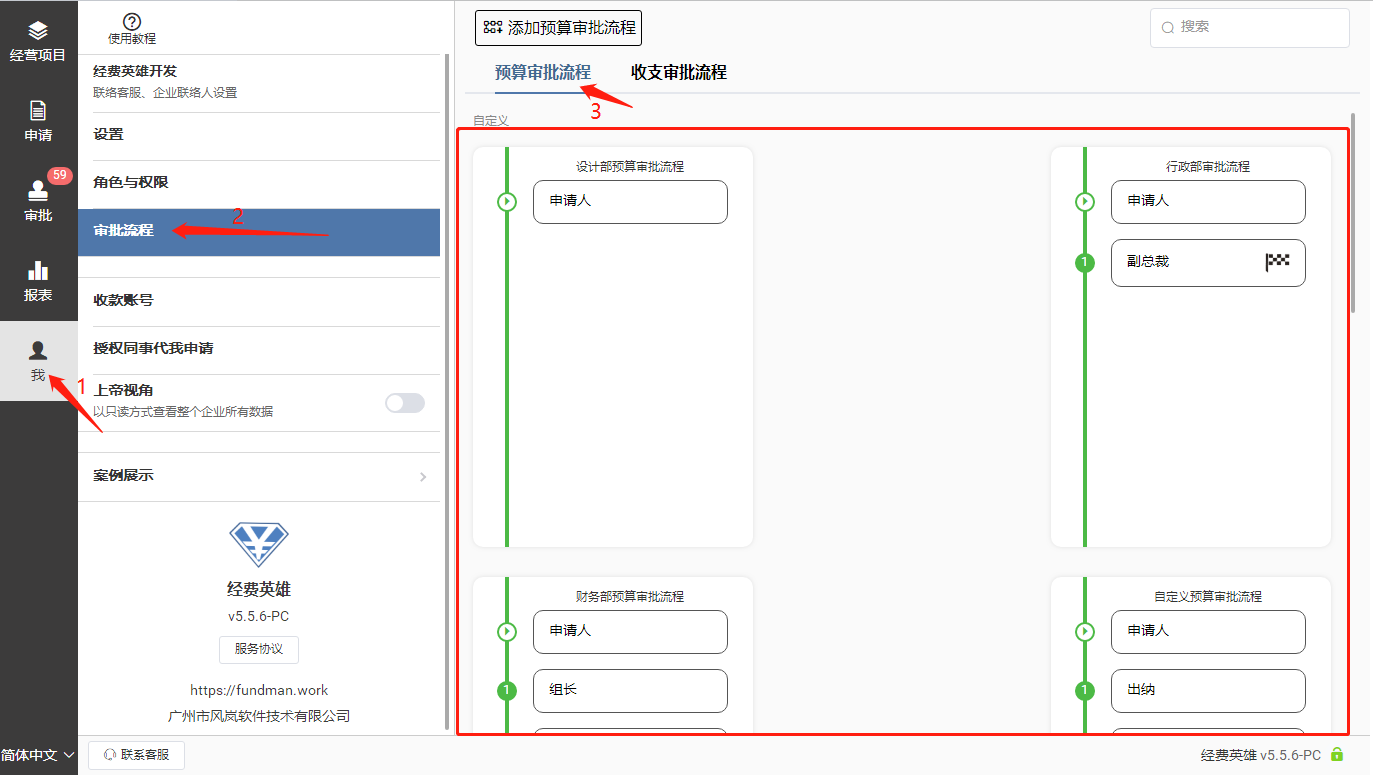Screen dimensions: 1373x776
Task: Toggle the 上帝视角 switch
Action: tap(405, 403)
